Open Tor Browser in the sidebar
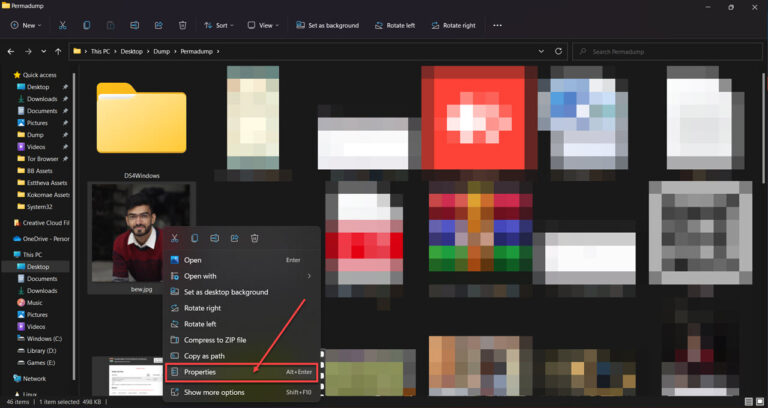 pyautogui.click(x=38, y=159)
